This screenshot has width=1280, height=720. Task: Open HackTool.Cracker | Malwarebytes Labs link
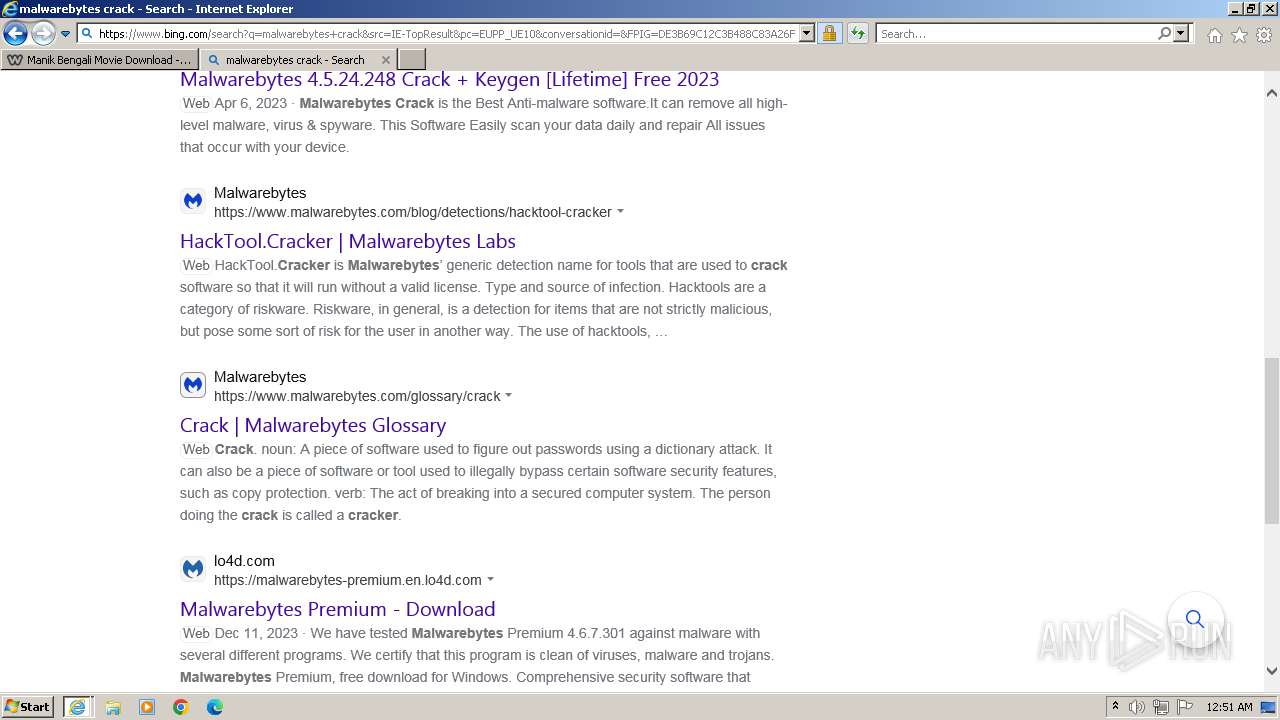pos(348,241)
